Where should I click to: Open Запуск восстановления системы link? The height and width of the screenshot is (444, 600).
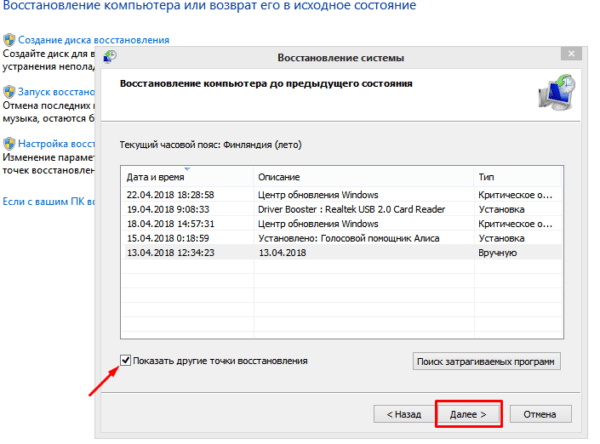point(56,92)
